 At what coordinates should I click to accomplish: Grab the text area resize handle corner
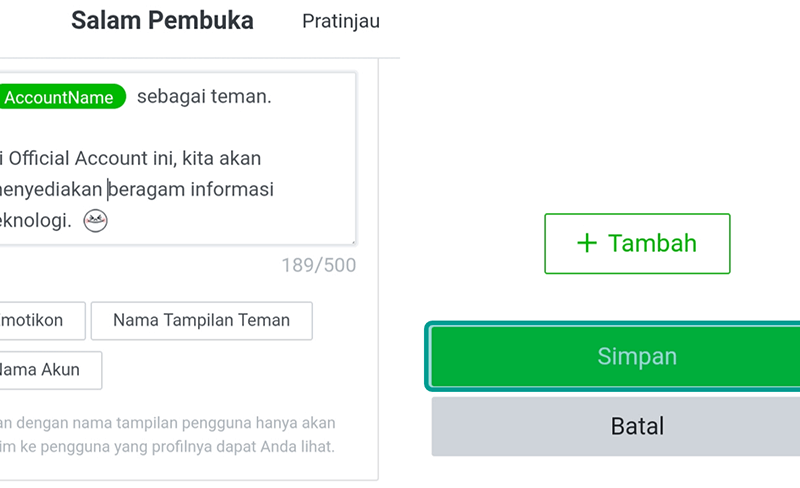pos(353,241)
